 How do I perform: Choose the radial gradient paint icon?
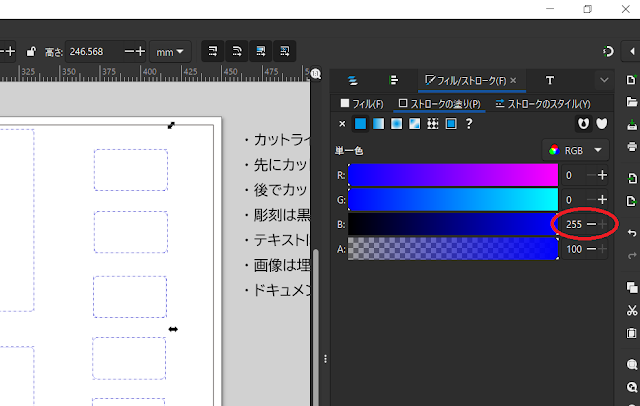396,124
